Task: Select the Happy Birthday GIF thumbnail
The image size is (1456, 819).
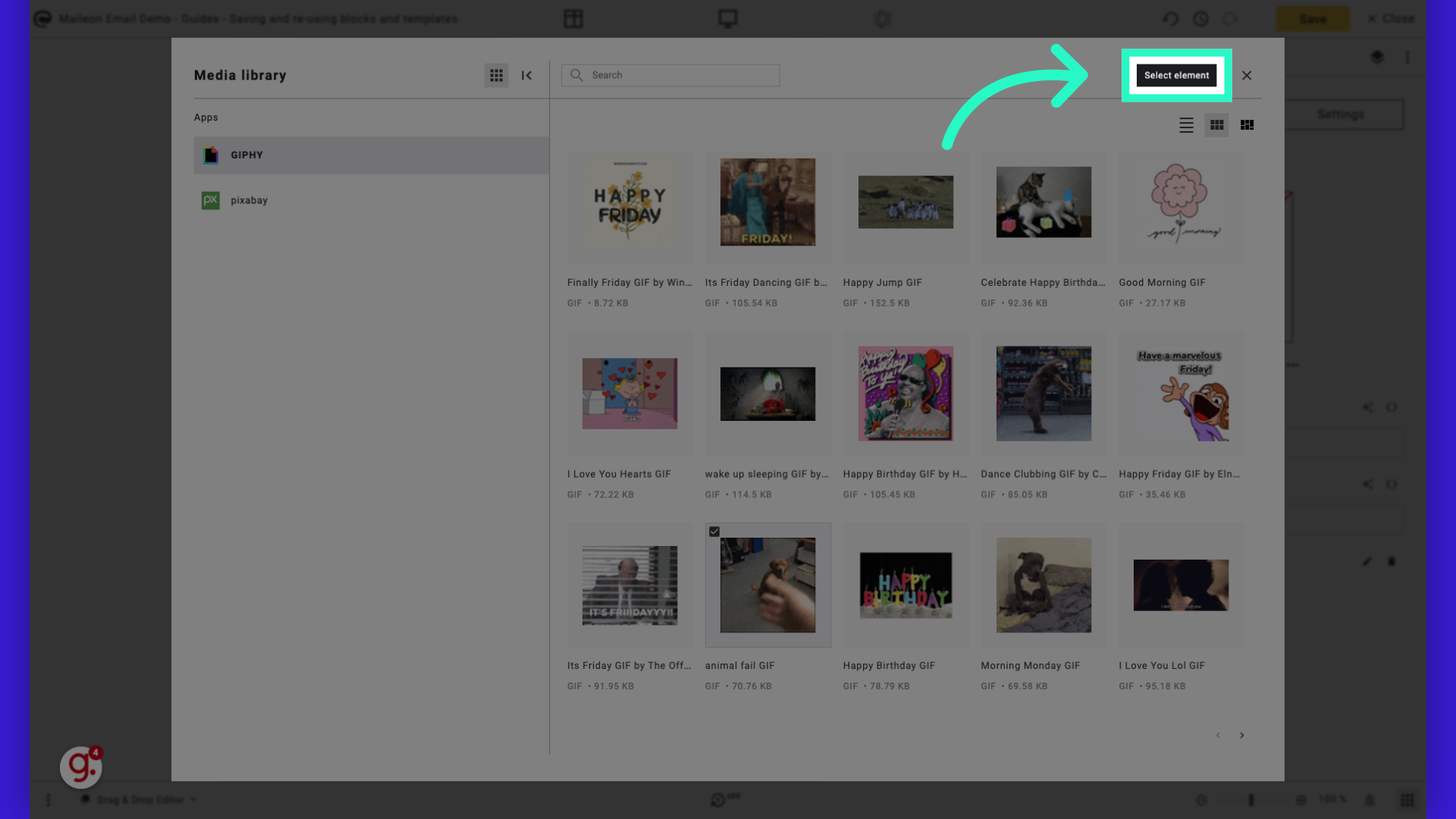Action: click(x=905, y=585)
